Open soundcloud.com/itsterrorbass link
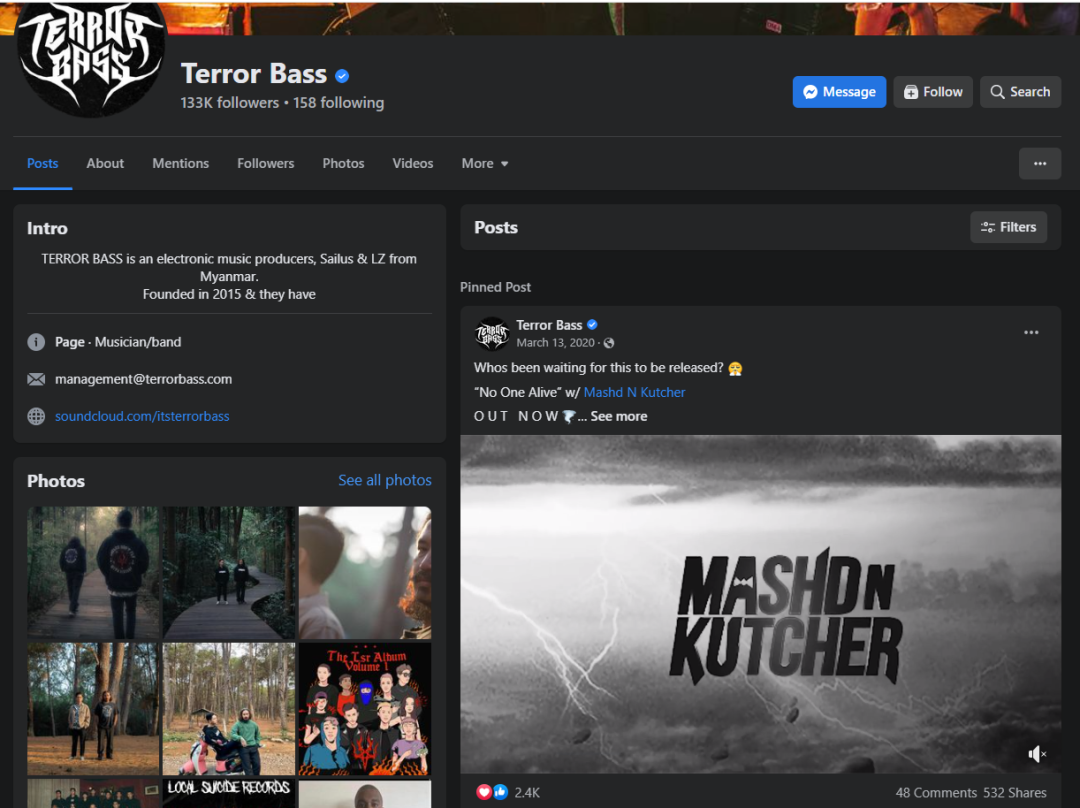This screenshot has width=1080, height=808. (x=142, y=416)
